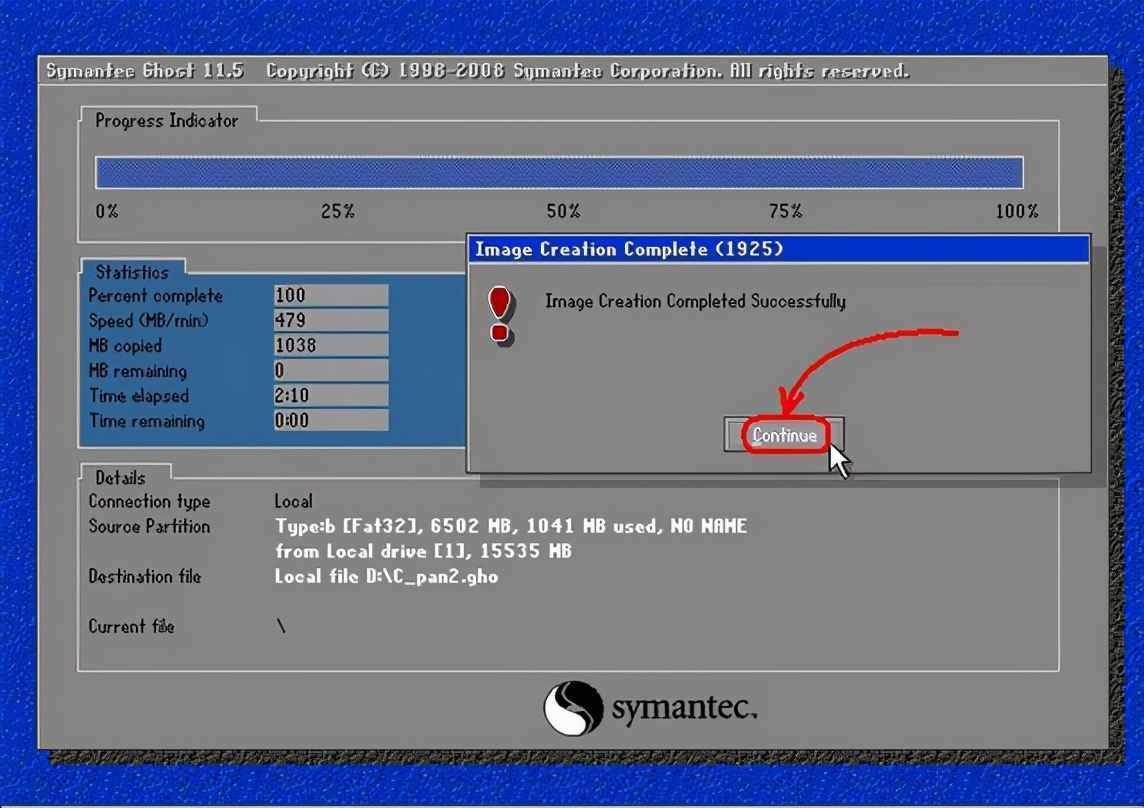
Task: Click the Time remaining value 0:00
Action: tap(331, 420)
